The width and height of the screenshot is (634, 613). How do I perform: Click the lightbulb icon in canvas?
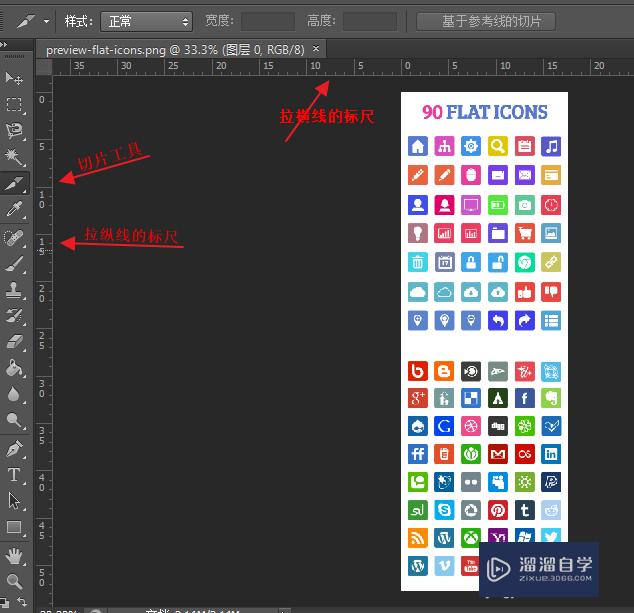click(418, 233)
